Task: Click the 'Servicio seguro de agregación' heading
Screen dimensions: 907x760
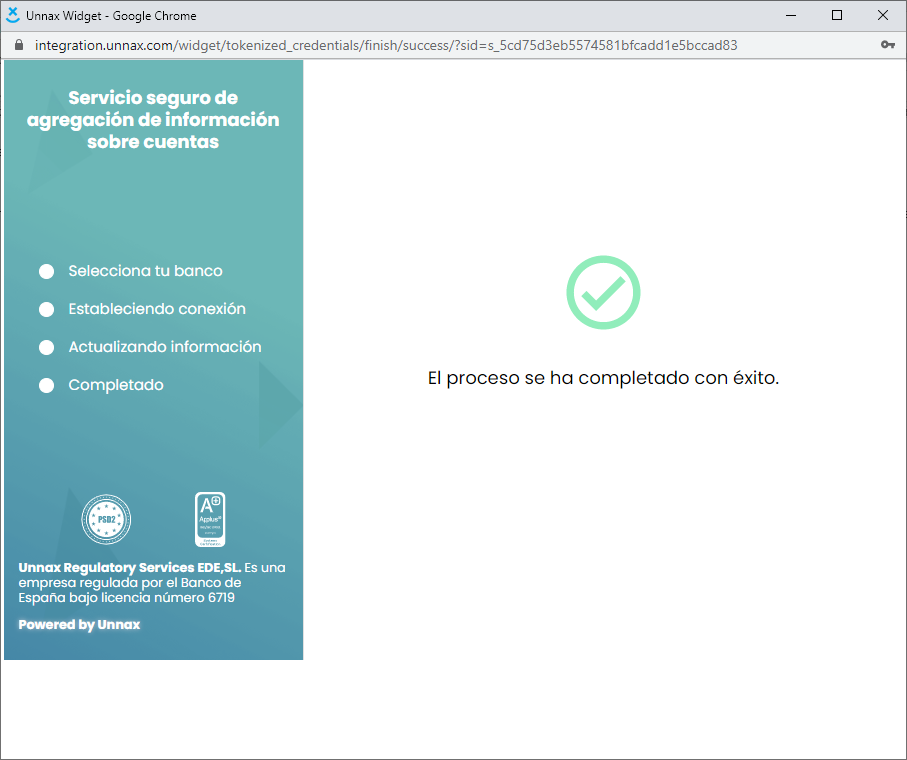Action: click(x=153, y=119)
